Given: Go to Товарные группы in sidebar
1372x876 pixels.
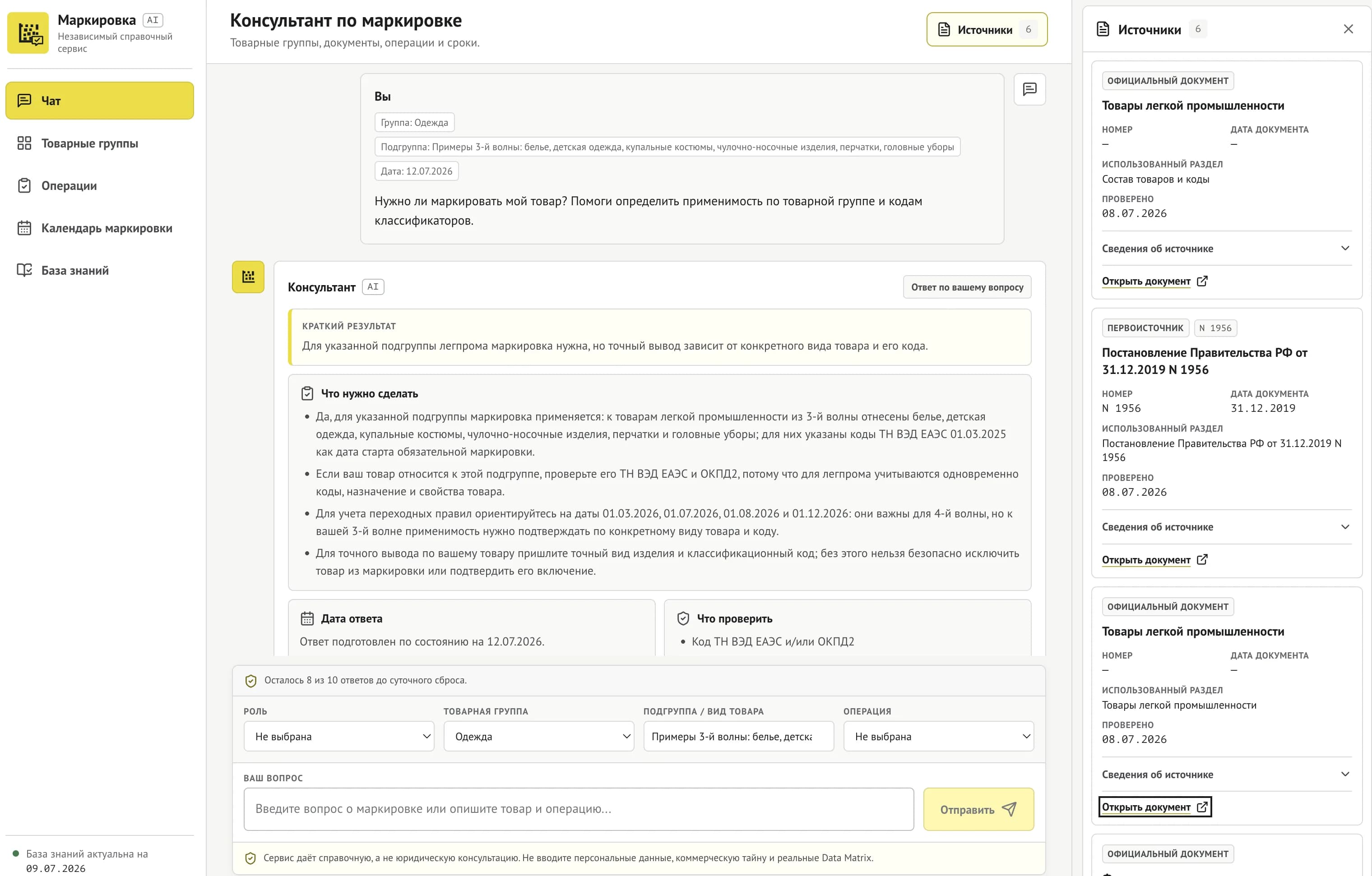Looking at the screenshot, I should coord(100,143).
